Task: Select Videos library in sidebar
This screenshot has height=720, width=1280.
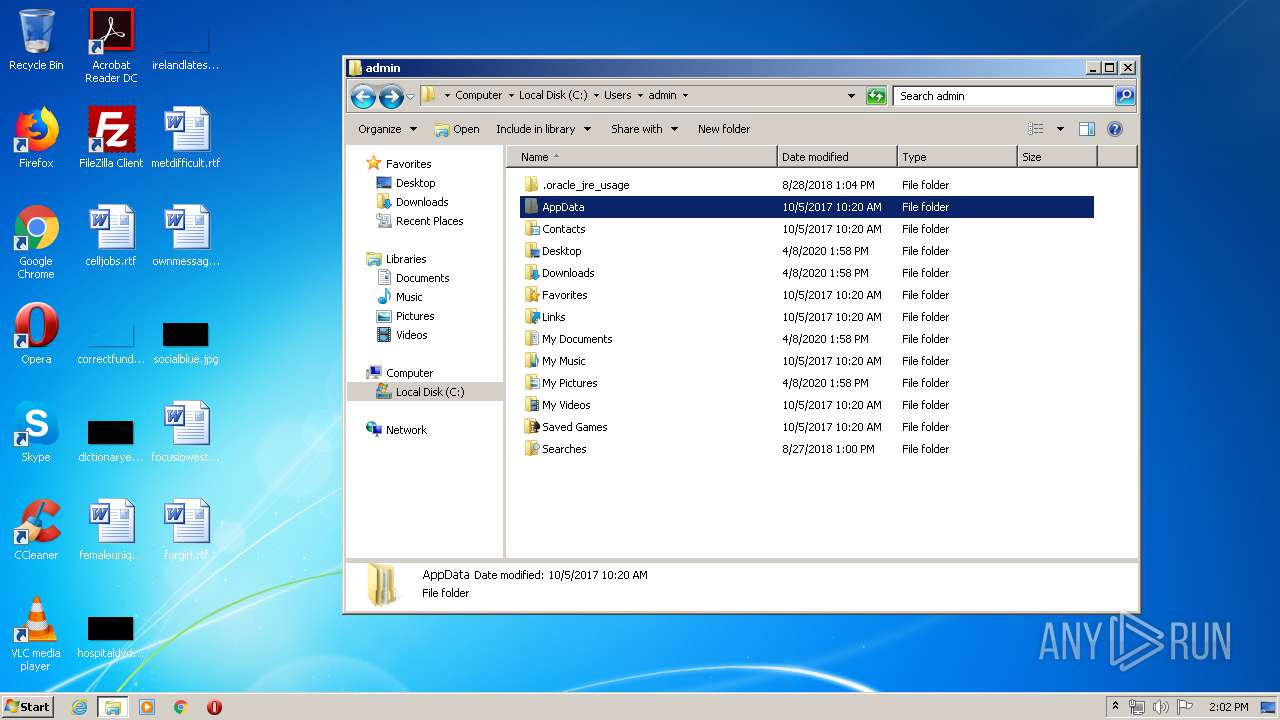Action: (411, 335)
